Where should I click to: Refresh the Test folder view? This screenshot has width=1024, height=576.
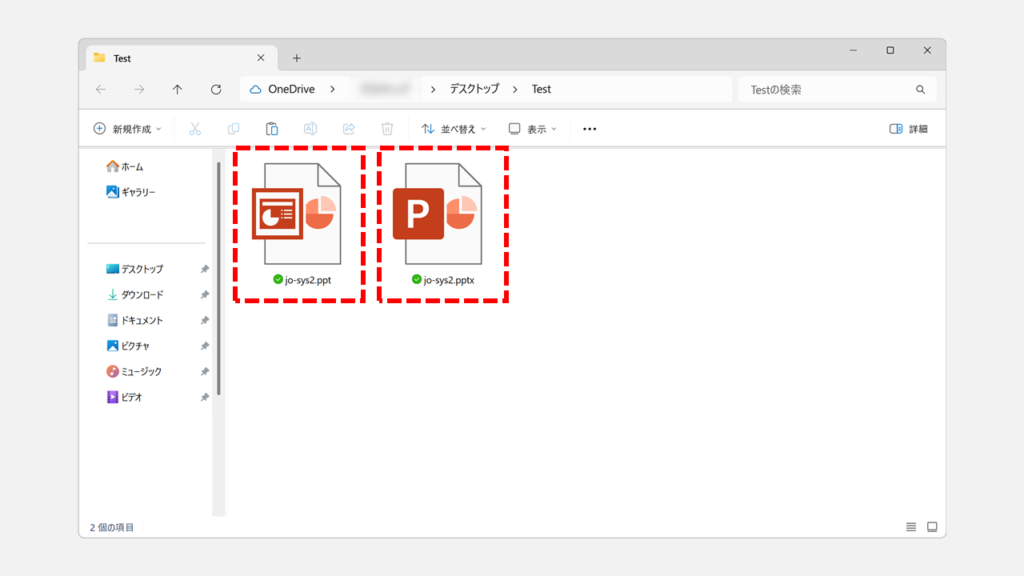coord(216,89)
